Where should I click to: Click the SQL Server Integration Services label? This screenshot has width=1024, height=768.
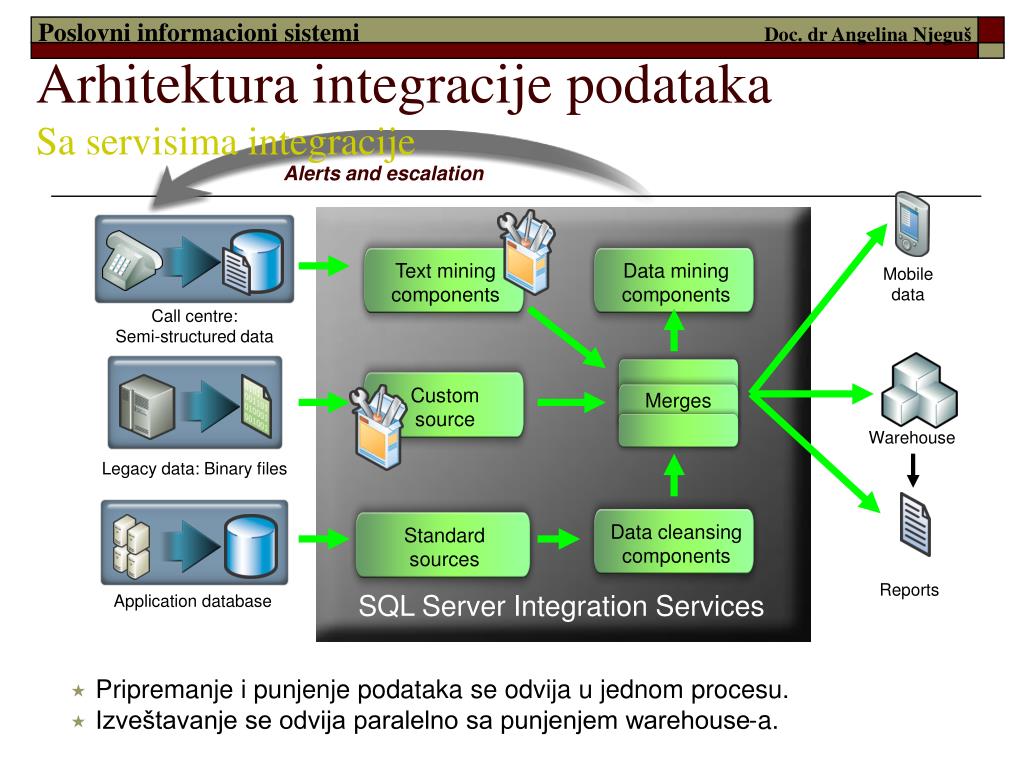pyautogui.click(x=561, y=606)
